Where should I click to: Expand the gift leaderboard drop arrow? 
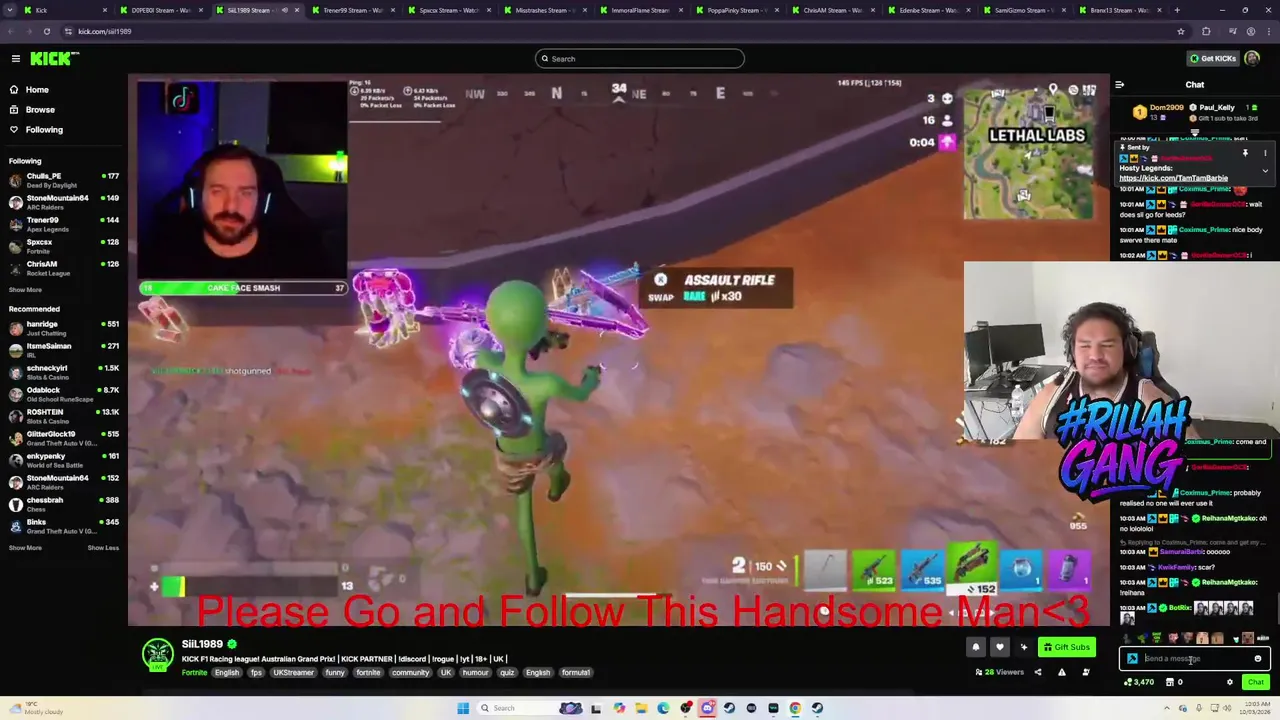click(1195, 132)
